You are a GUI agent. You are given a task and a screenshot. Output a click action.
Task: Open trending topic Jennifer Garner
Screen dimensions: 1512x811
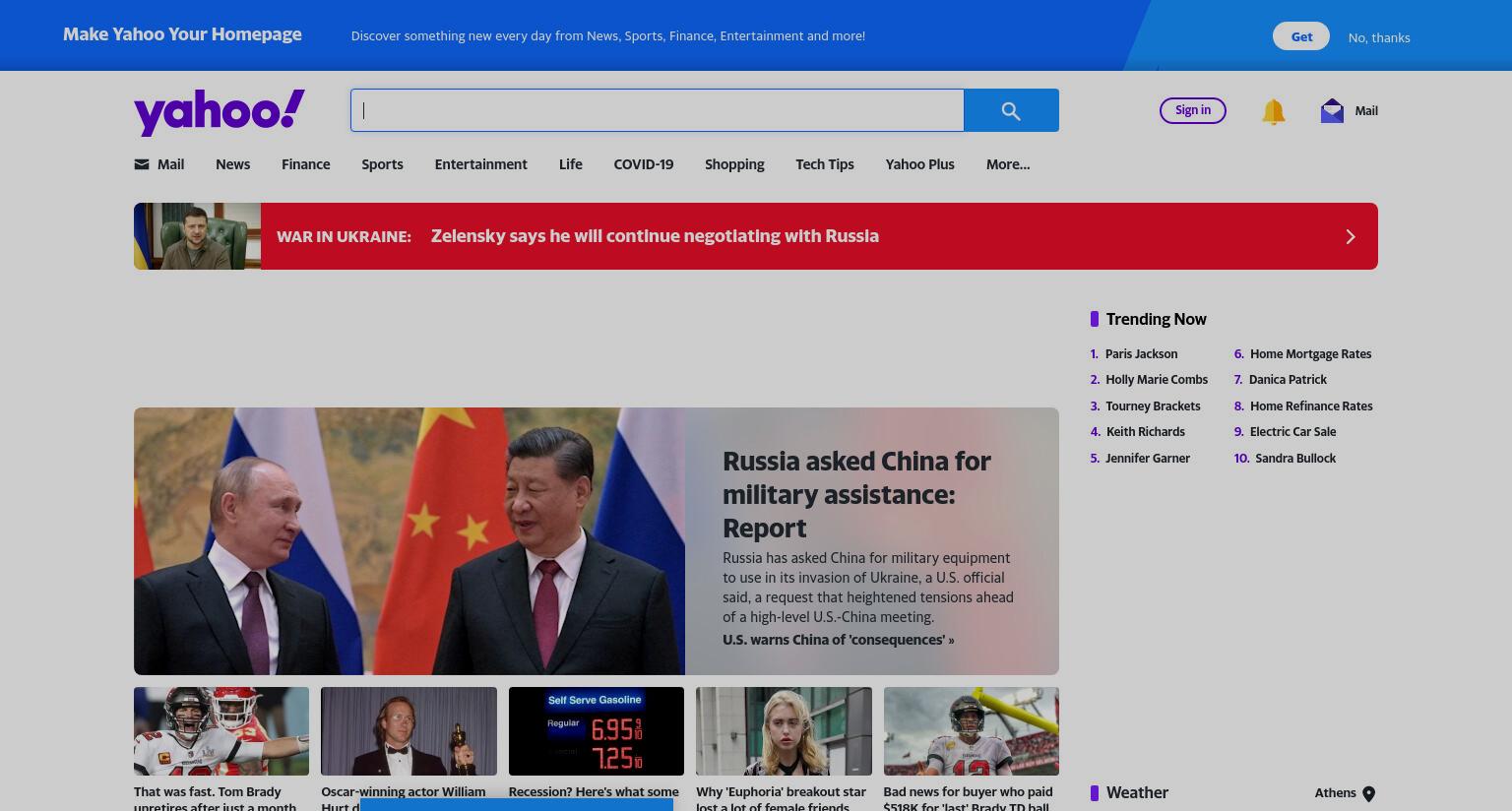click(1148, 459)
